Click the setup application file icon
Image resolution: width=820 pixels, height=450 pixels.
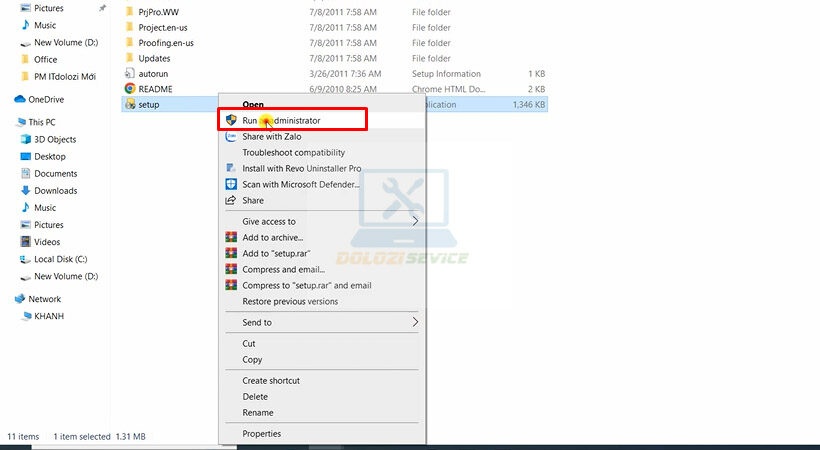(x=130, y=104)
